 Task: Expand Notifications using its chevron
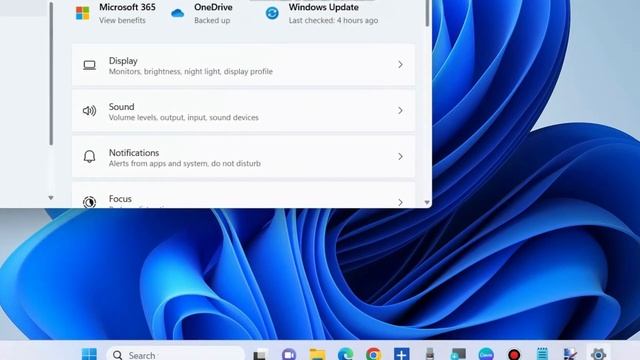coord(400,157)
